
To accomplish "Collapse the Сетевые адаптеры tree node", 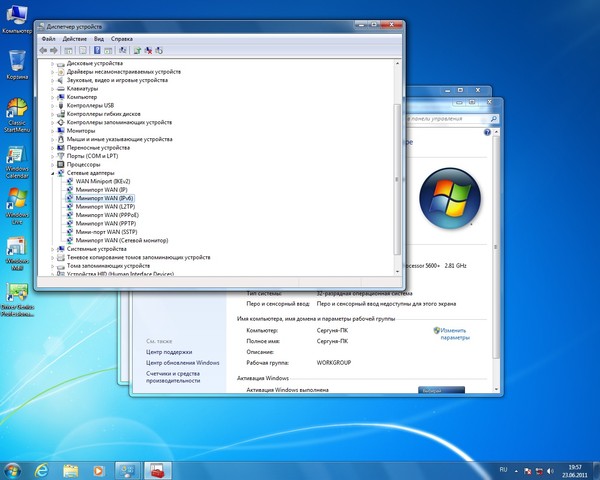I will click(53, 173).
